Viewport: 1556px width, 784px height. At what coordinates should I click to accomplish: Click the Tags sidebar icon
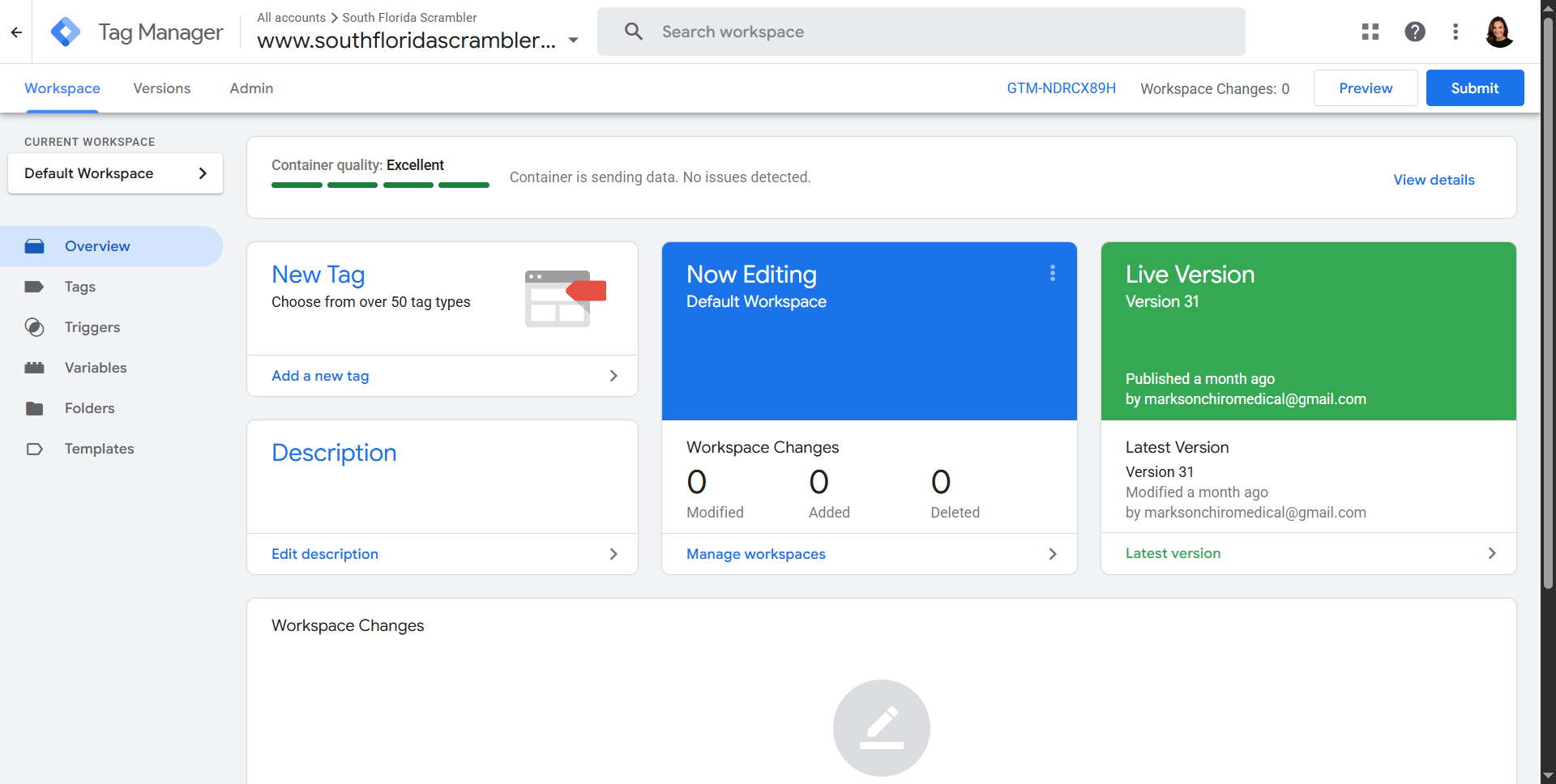coord(34,287)
